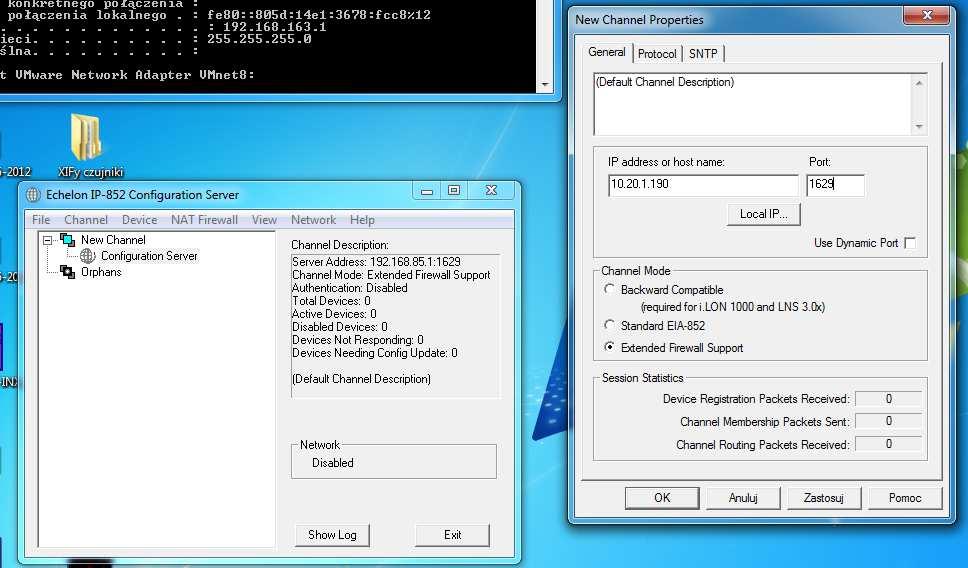Enable the Use Dynamic Port checkbox
Image resolution: width=968 pixels, height=568 pixels.
point(910,243)
